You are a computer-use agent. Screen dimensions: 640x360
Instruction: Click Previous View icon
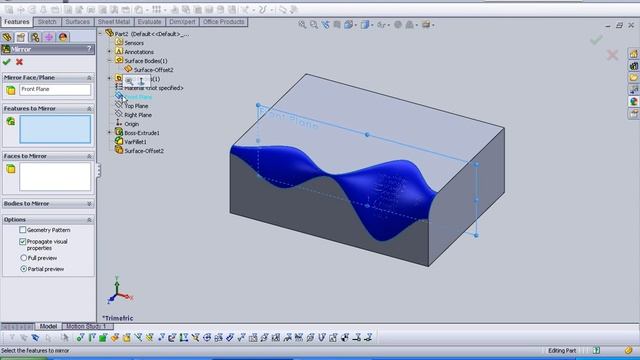[325, 24]
